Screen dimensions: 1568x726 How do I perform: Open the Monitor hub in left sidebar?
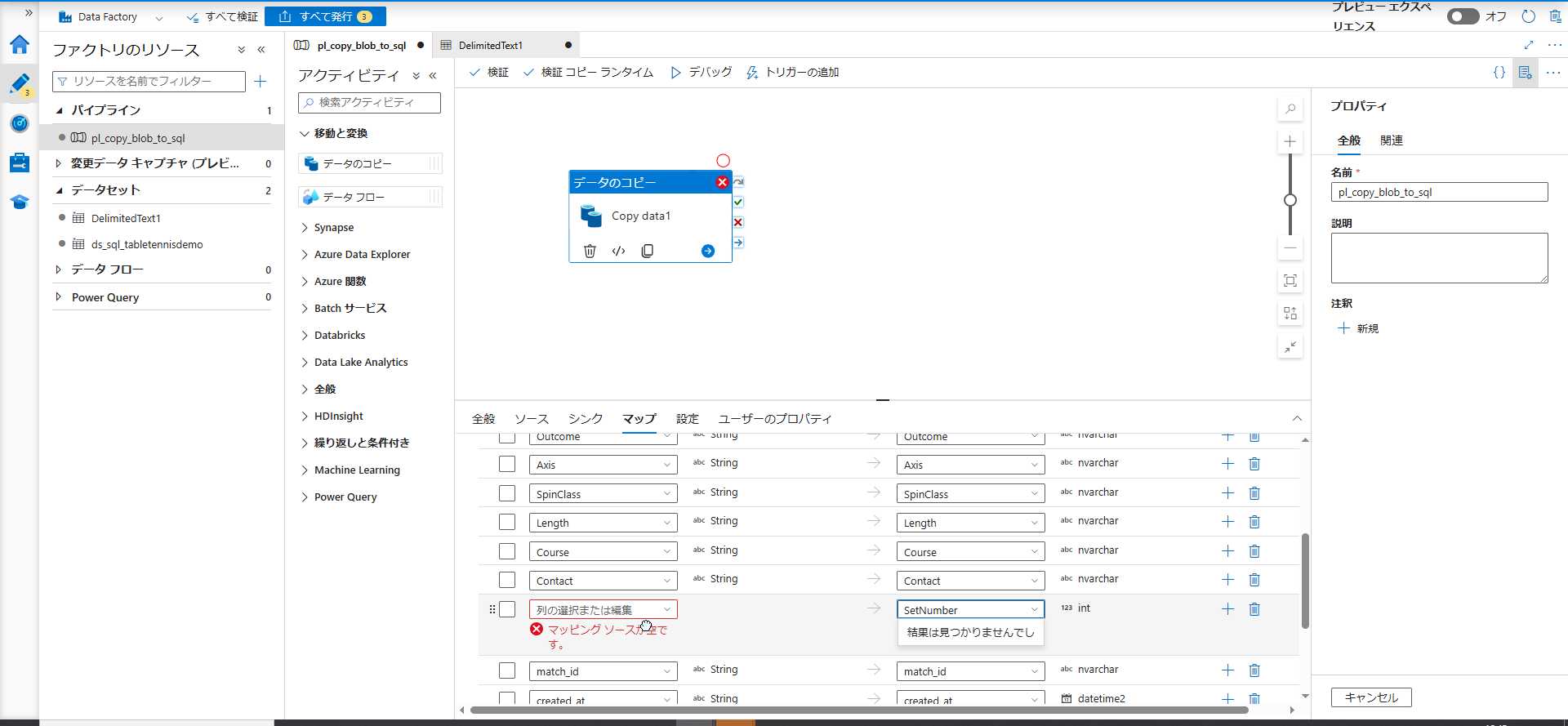pyautogui.click(x=20, y=123)
